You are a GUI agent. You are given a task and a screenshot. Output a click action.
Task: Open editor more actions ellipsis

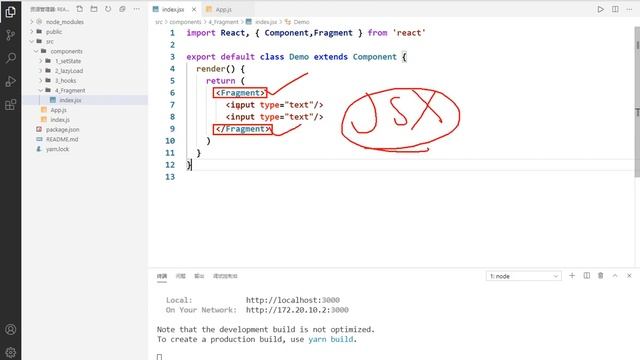tap(629, 9)
